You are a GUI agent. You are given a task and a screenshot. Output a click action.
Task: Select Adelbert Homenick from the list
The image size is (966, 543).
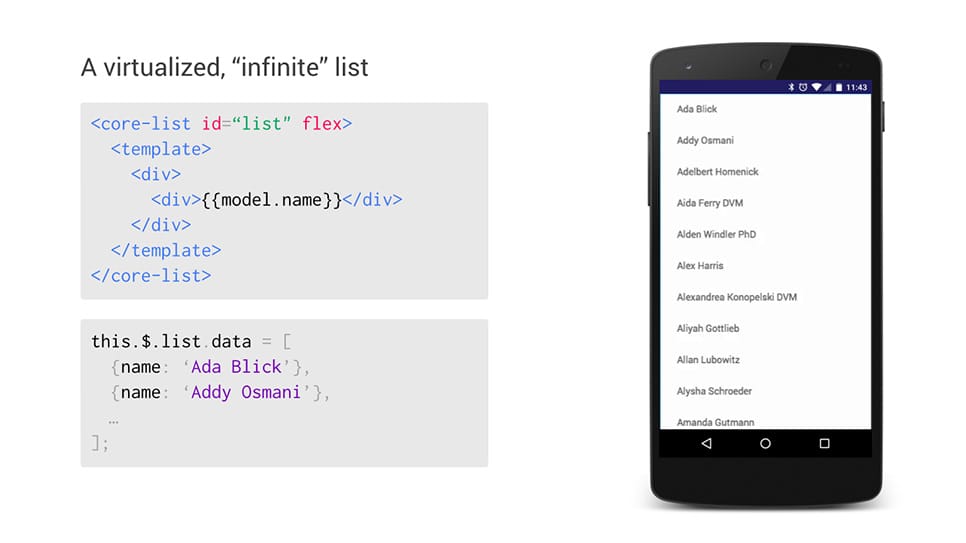pos(717,172)
